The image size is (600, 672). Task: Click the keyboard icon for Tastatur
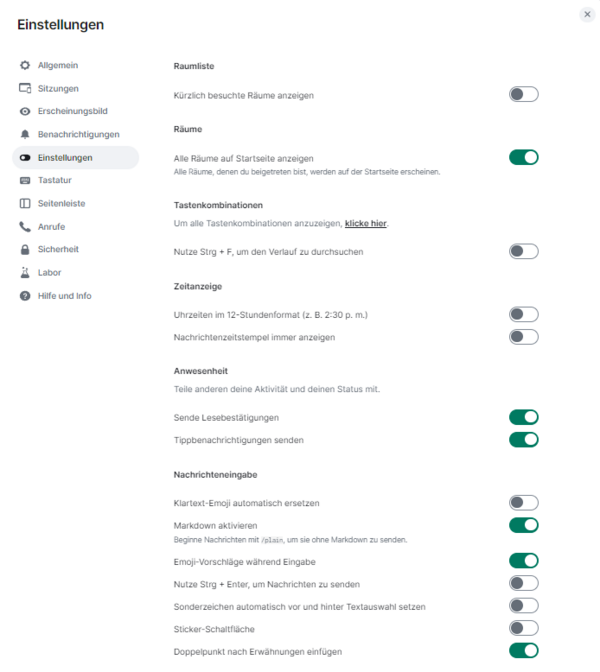point(25,180)
